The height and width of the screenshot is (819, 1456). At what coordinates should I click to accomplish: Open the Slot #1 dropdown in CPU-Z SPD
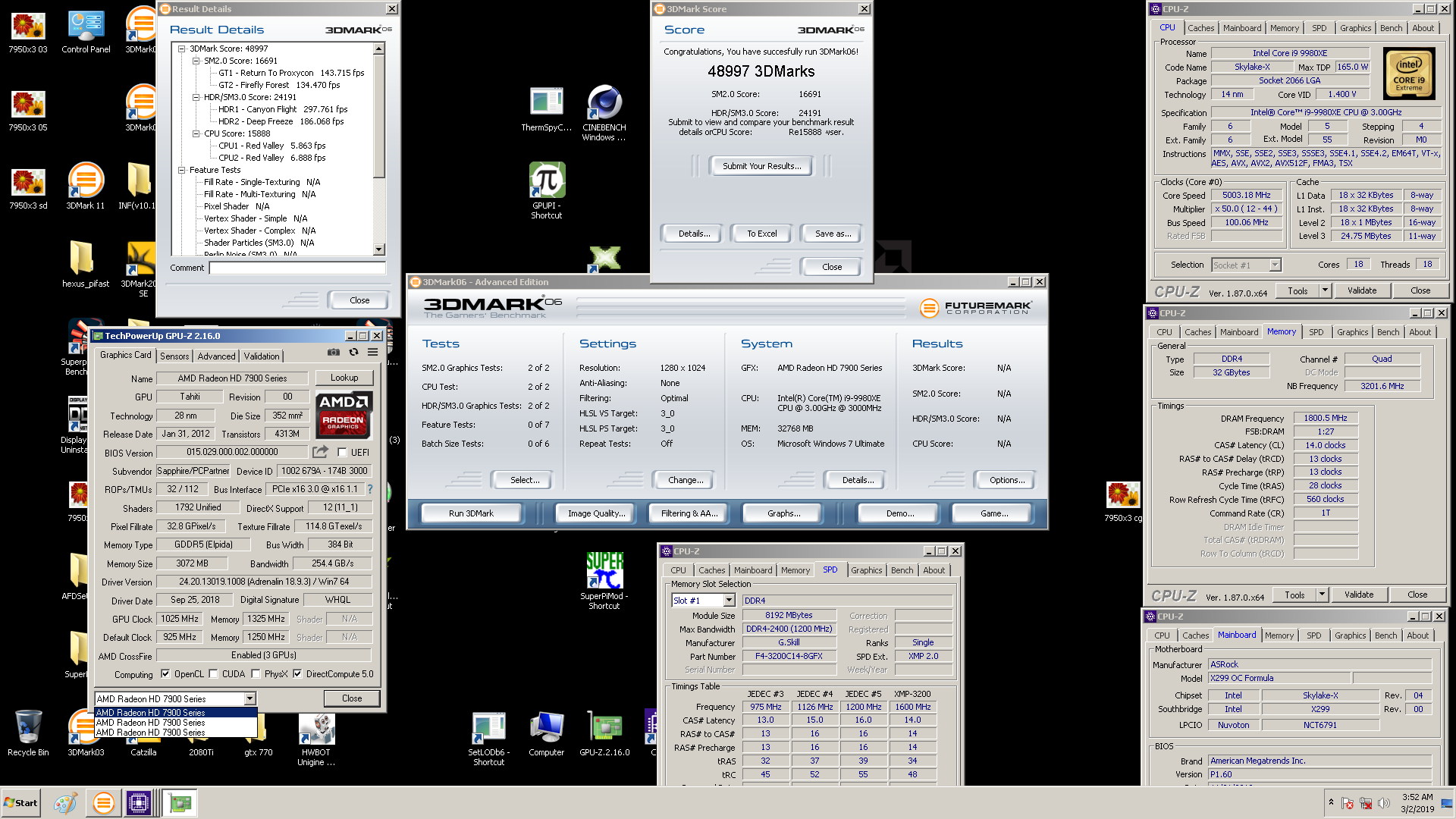tap(730, 601)
